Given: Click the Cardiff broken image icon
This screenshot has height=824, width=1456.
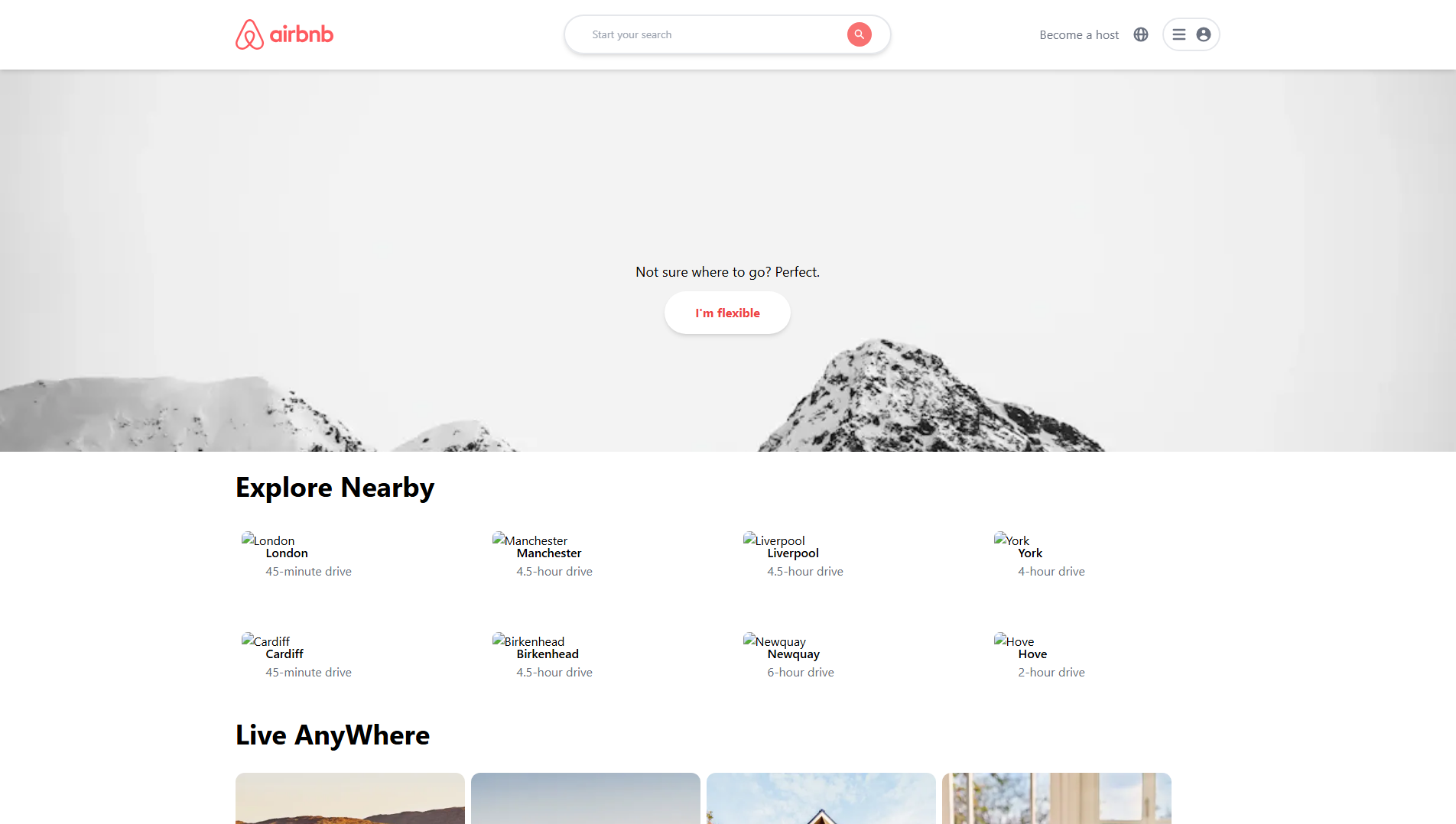Looking at the screenshot, I should coord(248,639).
